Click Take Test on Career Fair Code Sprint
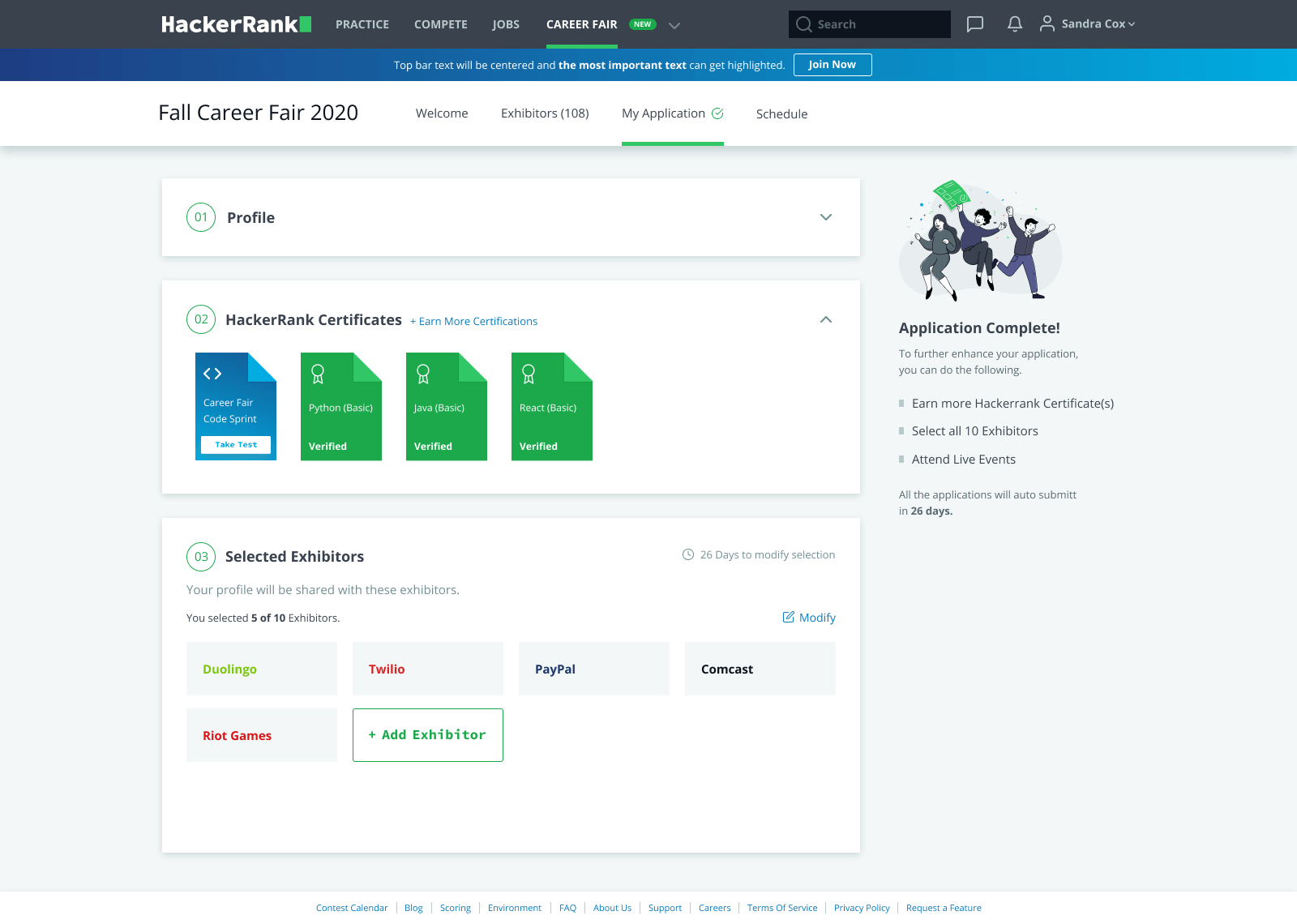 (236, 445)
